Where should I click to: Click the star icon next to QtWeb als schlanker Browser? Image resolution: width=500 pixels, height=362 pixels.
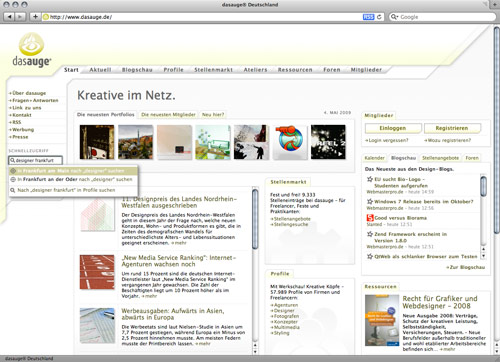coord(370,257)
